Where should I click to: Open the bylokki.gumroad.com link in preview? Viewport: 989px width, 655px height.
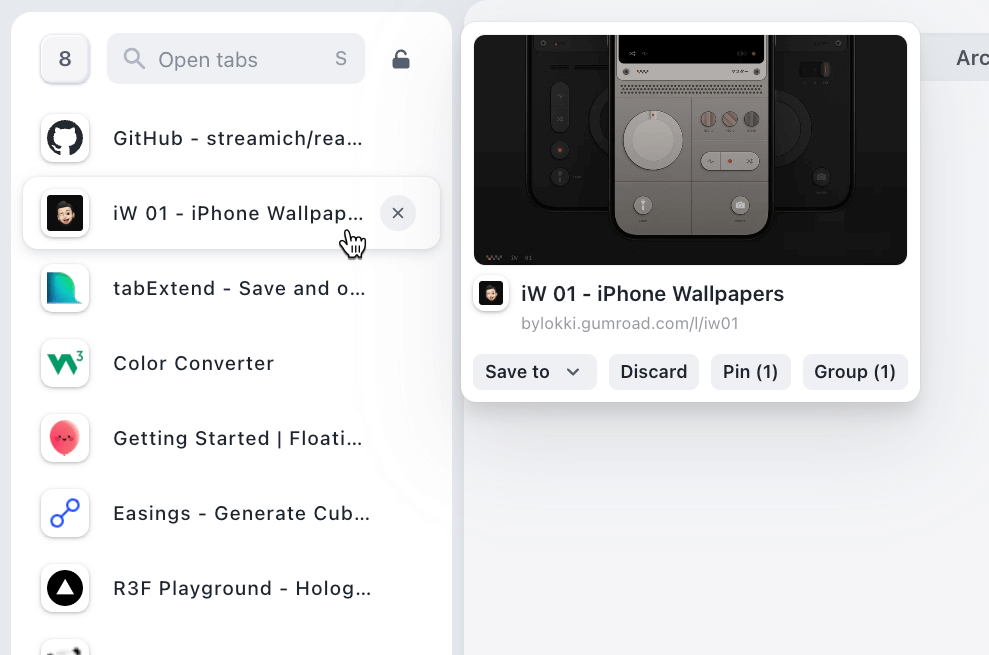(629, 323)
